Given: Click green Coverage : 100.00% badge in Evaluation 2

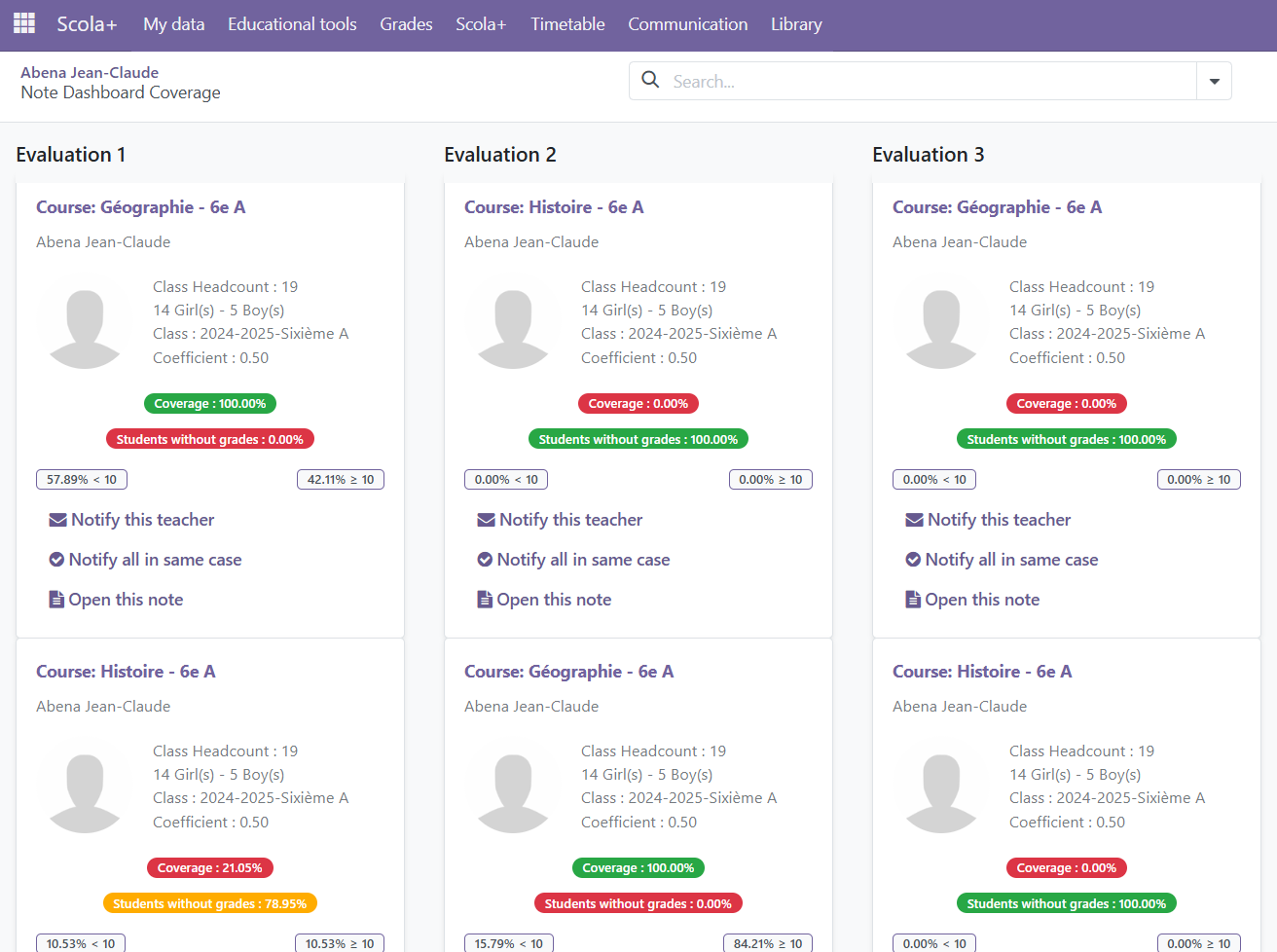Looking at the screenshot, I should (x=638, y=868).
